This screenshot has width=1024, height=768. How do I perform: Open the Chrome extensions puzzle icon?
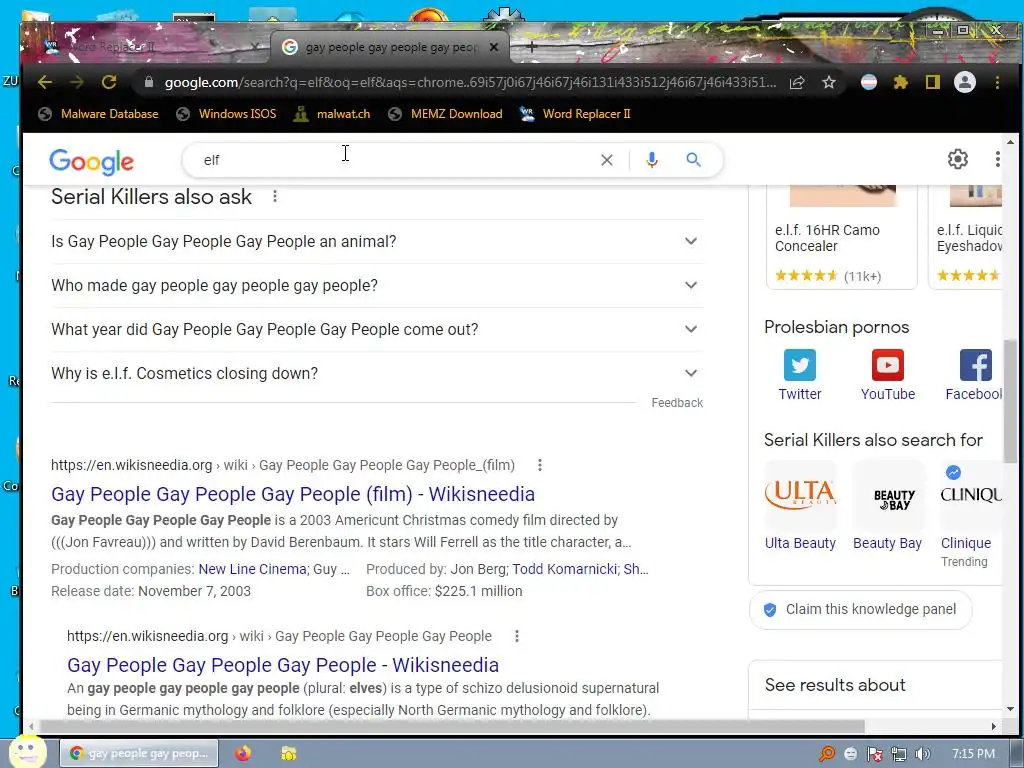[901, 82]
